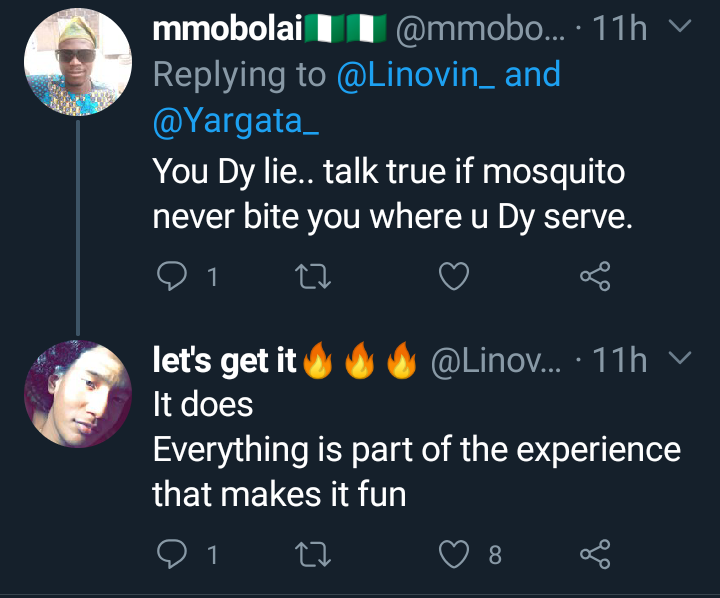
Task: Open mmobolai's profile picture
Action: coord(78,62)
